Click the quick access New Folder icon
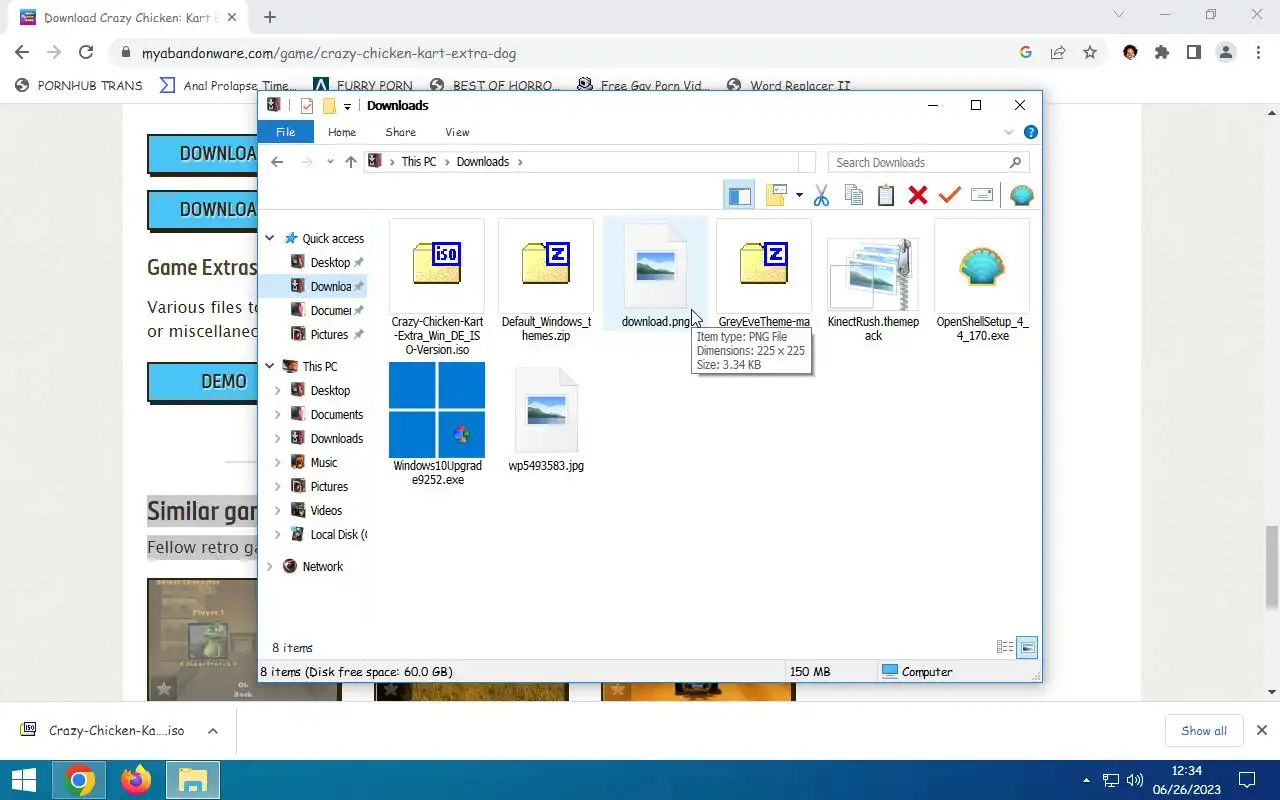The image size is (1280, 800). (329, 106)
